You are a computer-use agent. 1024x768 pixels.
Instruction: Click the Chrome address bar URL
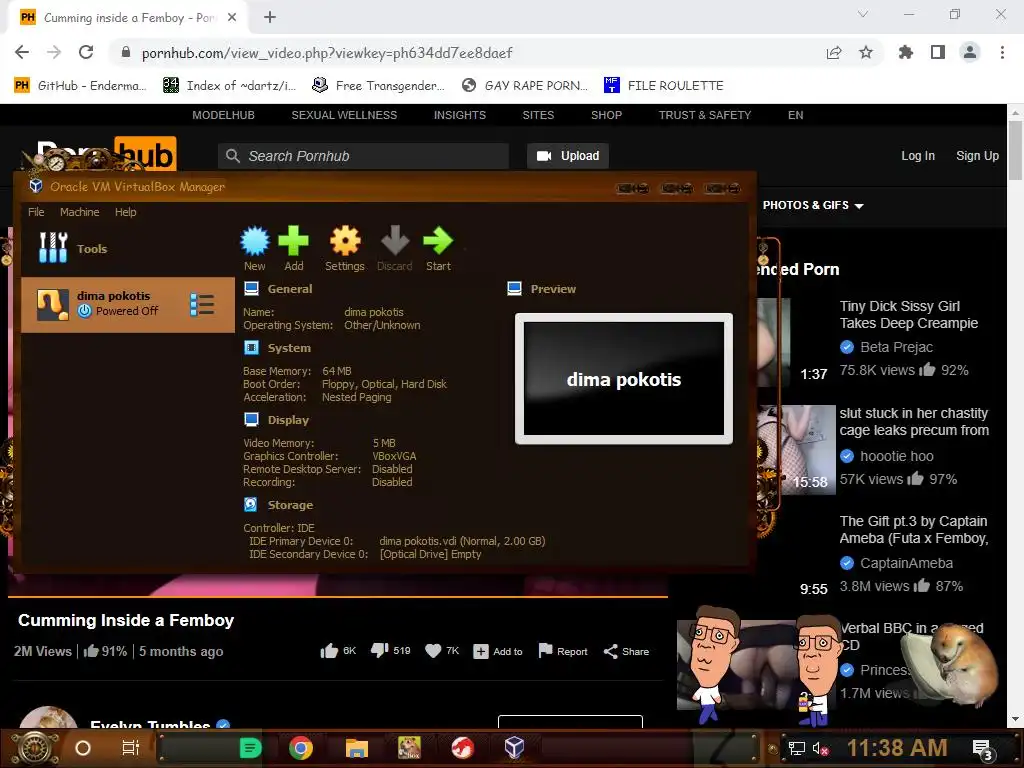327,53
